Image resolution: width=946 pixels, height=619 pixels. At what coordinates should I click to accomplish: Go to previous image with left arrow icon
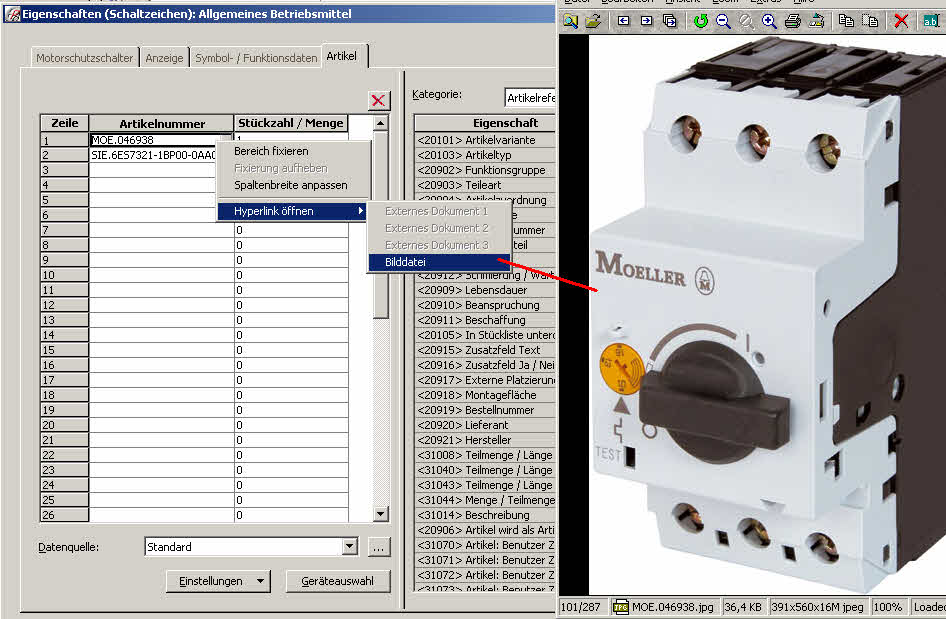click(x=623, y=21)
